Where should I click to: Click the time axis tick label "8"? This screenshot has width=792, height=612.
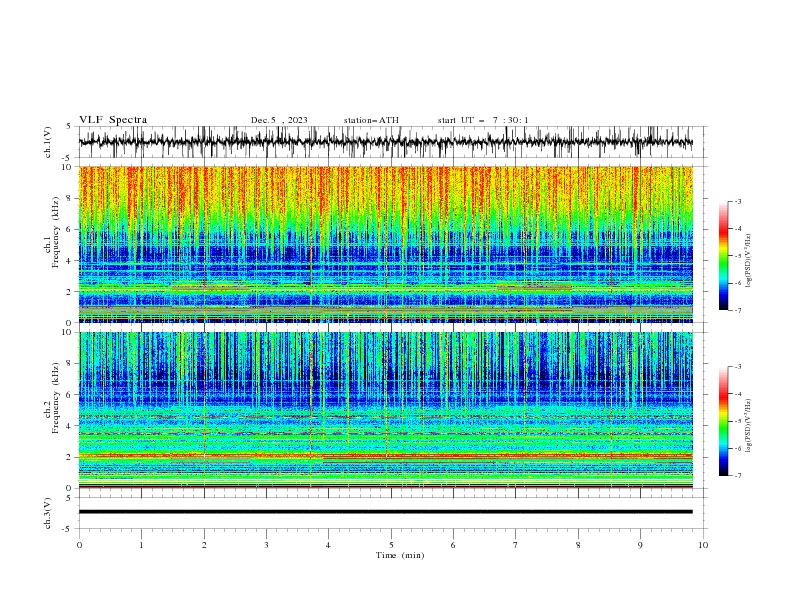coord(578,545)
